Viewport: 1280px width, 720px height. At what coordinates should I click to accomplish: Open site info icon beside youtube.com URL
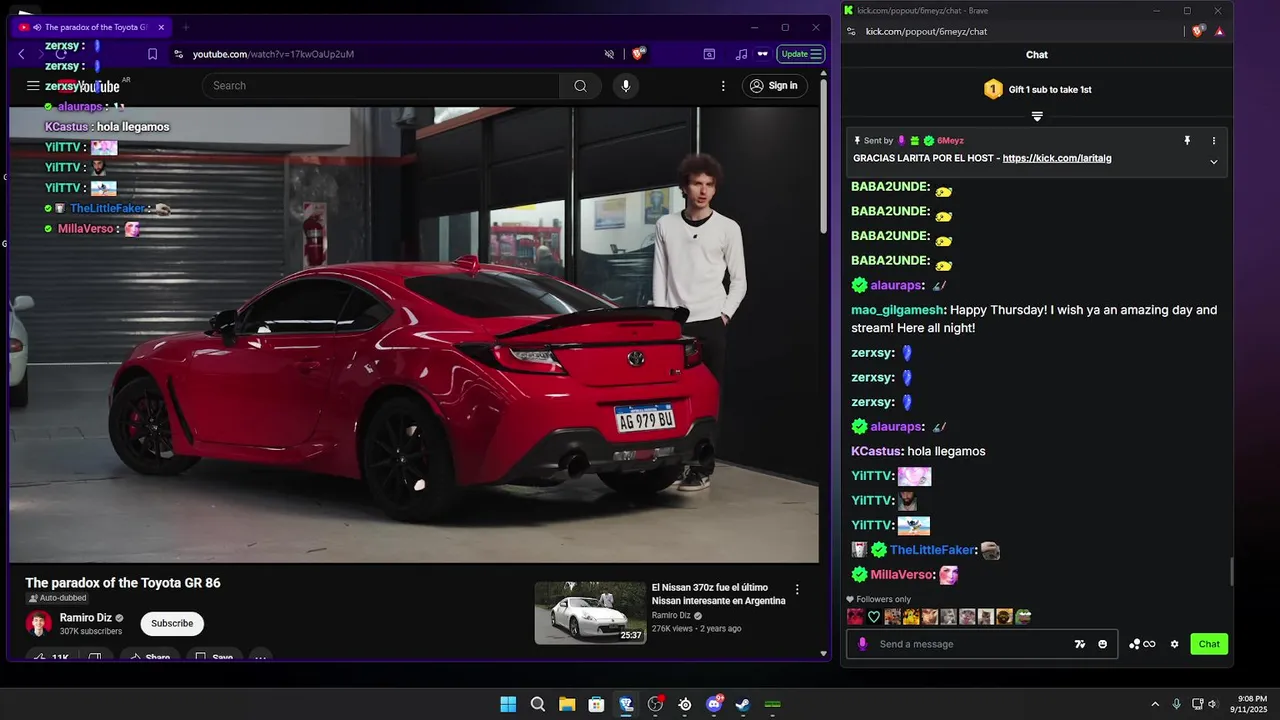tap(179, 54)
